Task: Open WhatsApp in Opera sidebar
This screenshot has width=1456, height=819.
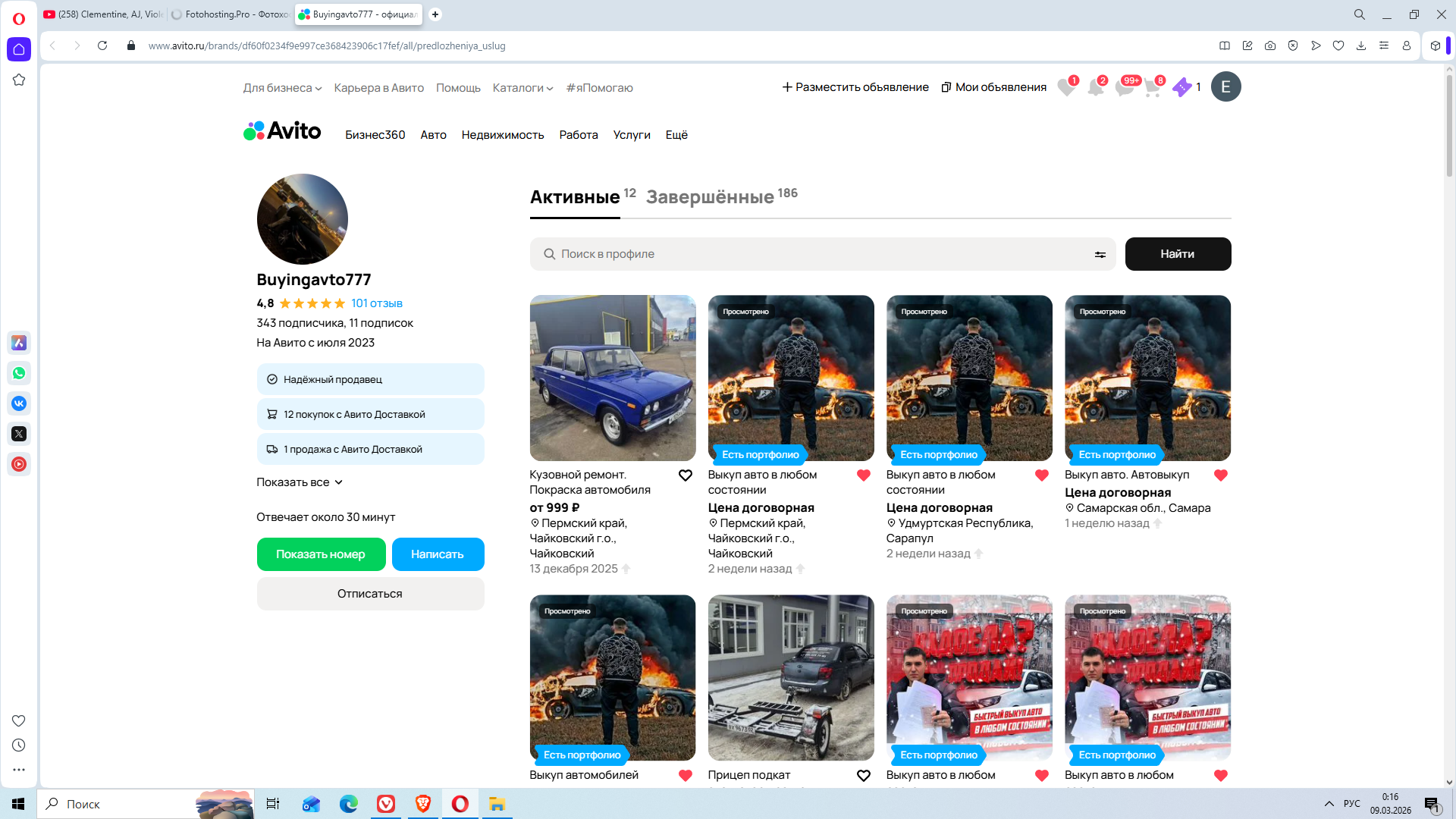Action: (x=19, y=373)
